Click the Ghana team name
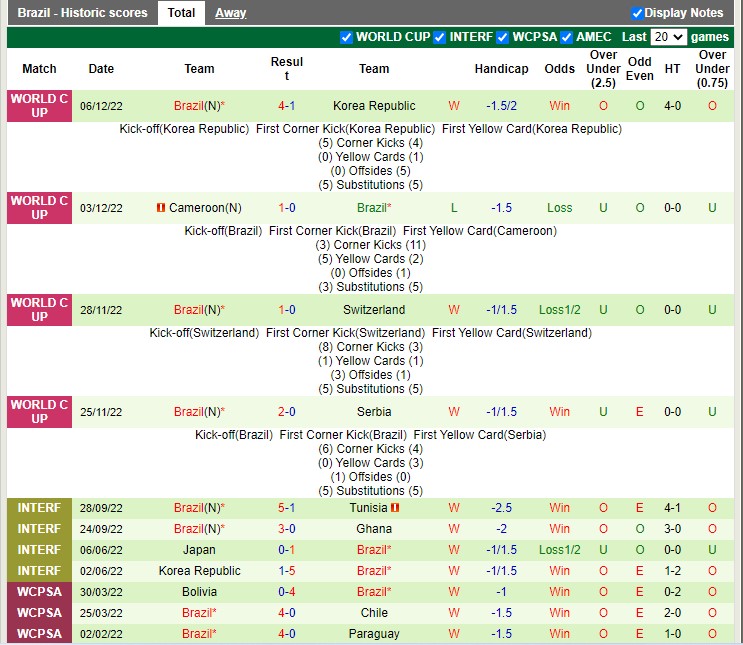The height and width of the screenshot is (645, 743). click(374, 528)
